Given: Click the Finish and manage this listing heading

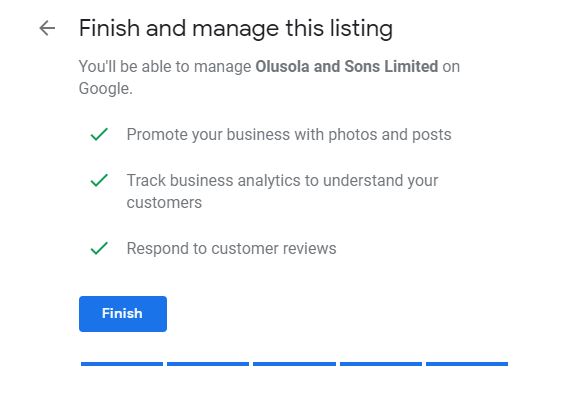Looking at the screenshot, I should click(236, 29).
